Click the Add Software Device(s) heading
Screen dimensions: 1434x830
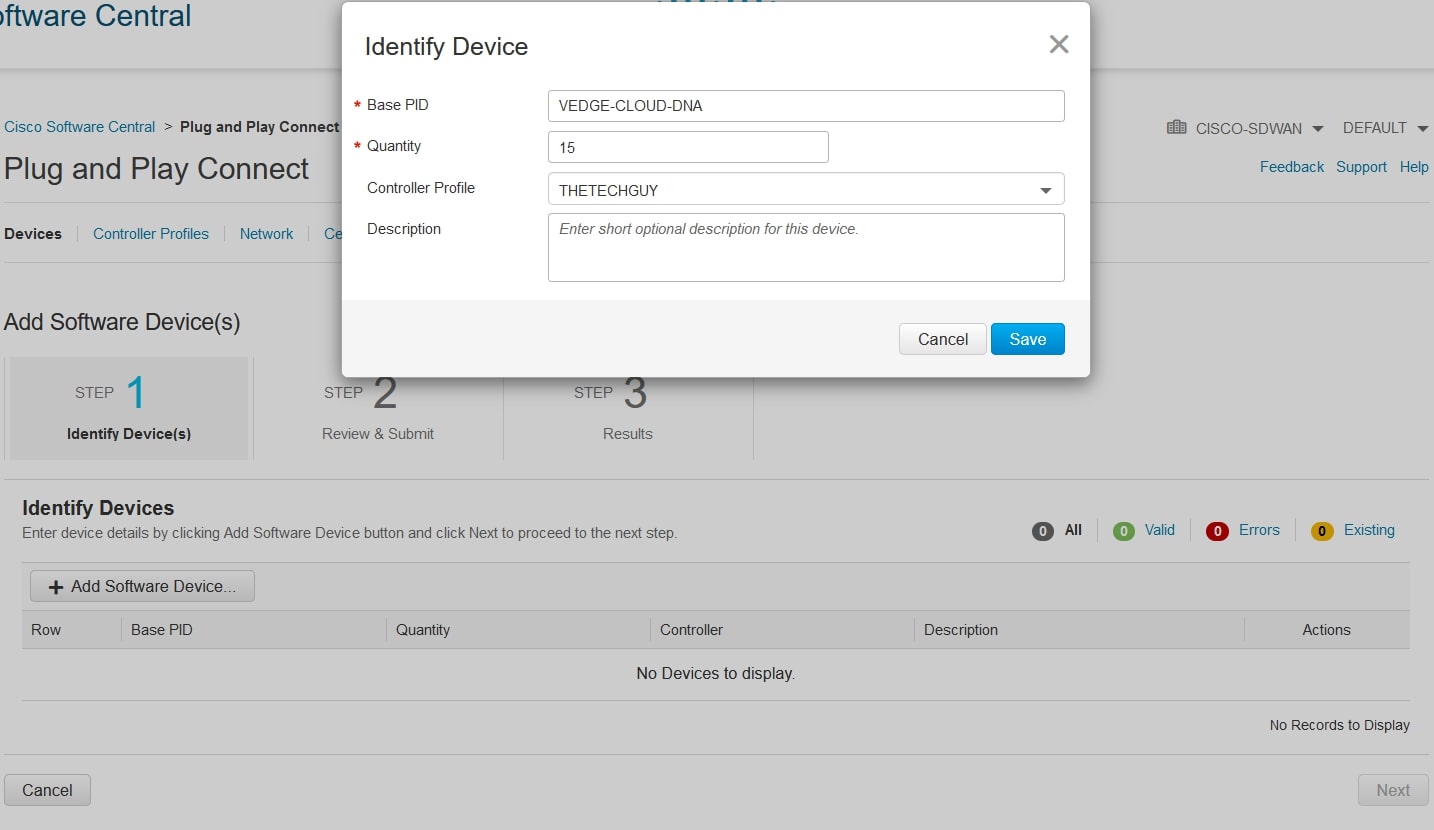tap(122, 322)
